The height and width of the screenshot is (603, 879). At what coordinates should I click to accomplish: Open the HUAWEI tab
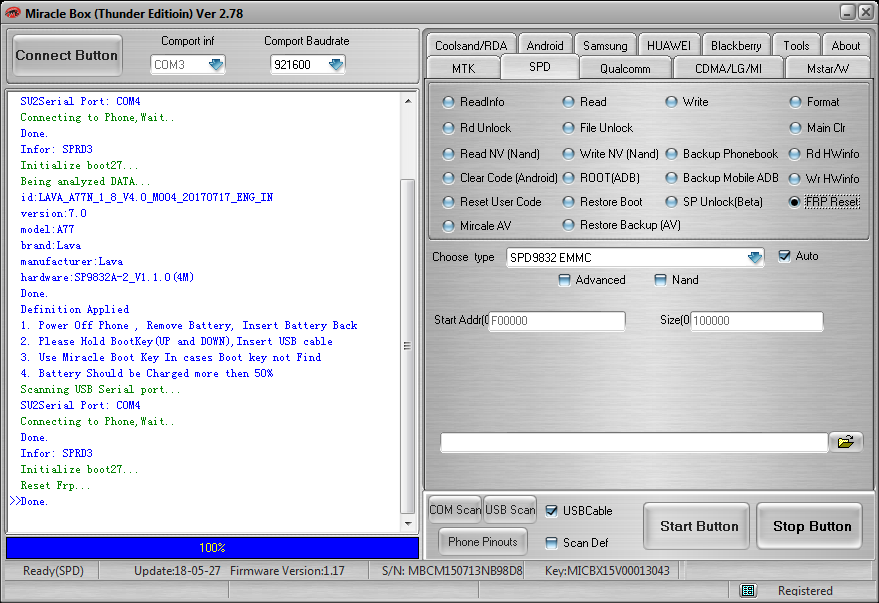669,45
